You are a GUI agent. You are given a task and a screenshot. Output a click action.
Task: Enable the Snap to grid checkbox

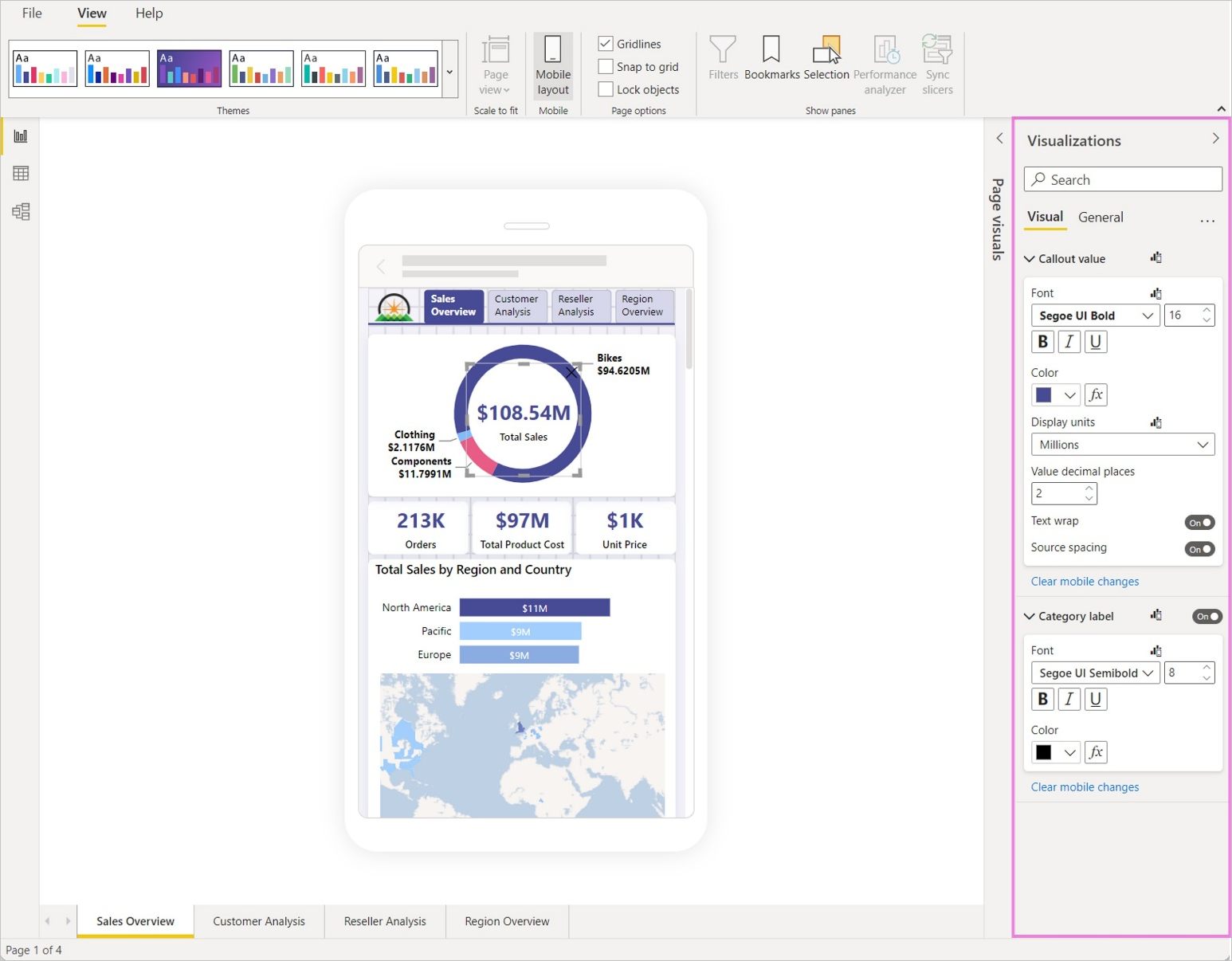coord(606,67)
